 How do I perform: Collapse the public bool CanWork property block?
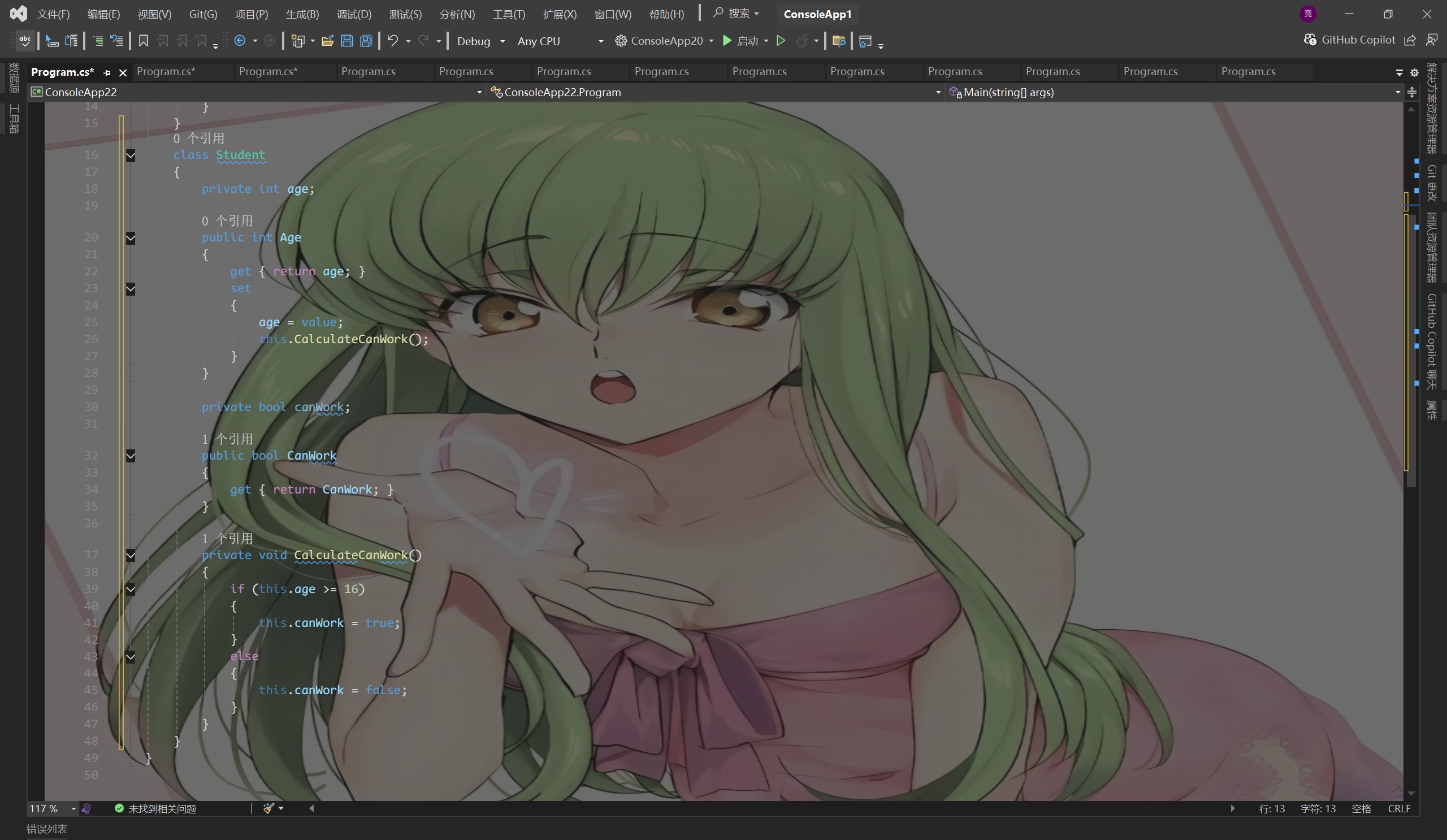(x=131, y=456)
